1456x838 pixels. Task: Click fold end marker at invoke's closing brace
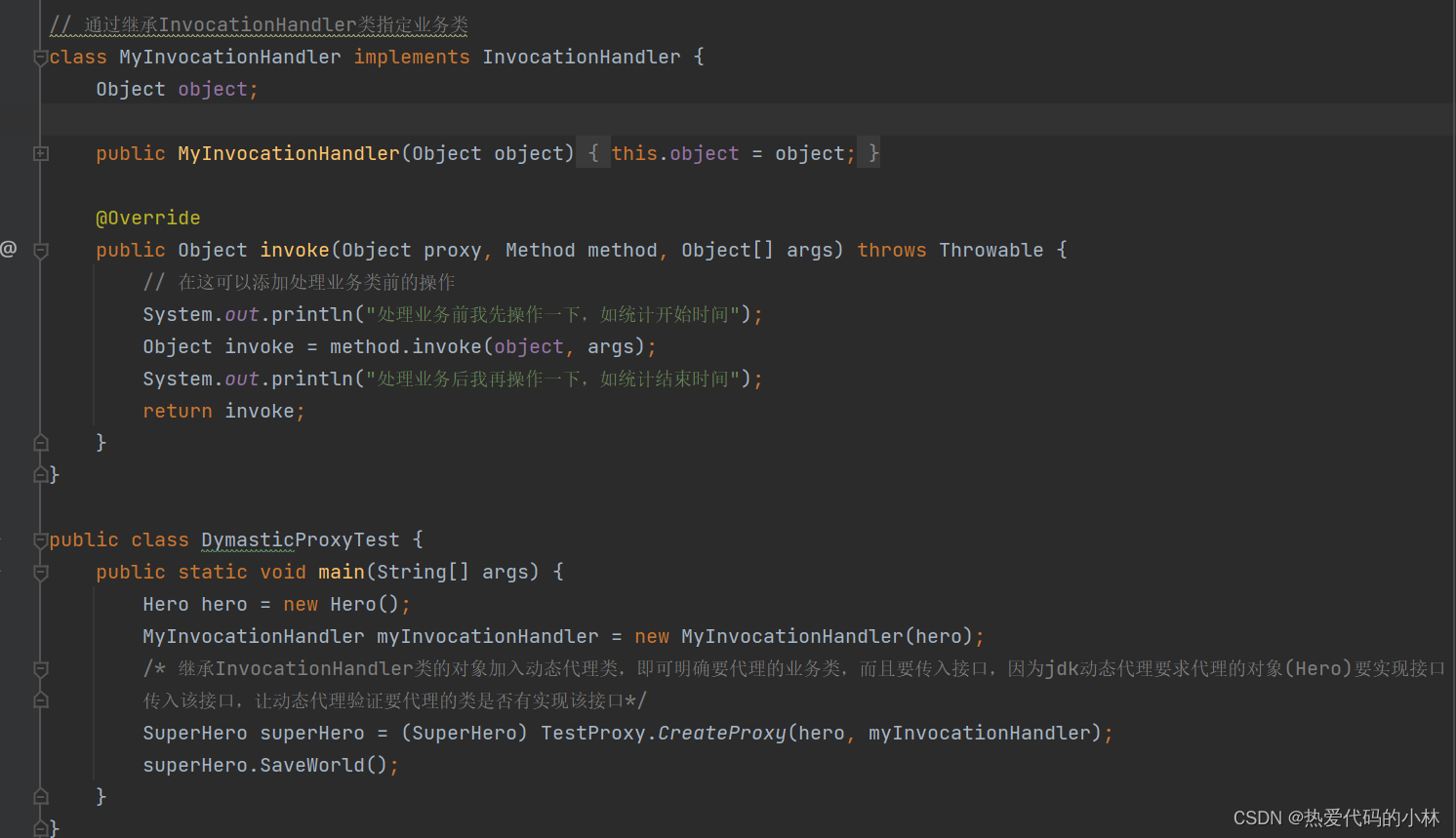pos(41,442)
